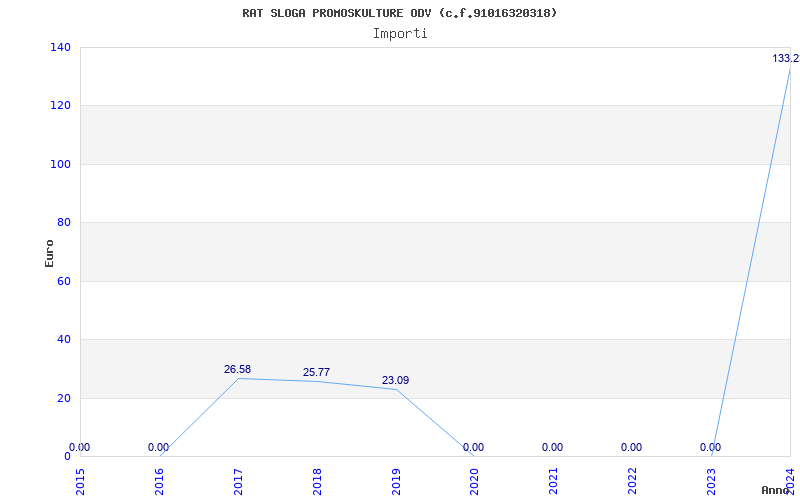This screenshot has width=800, height=500.
Task: Select the 2019 x-axis year label
Action: 396,481
